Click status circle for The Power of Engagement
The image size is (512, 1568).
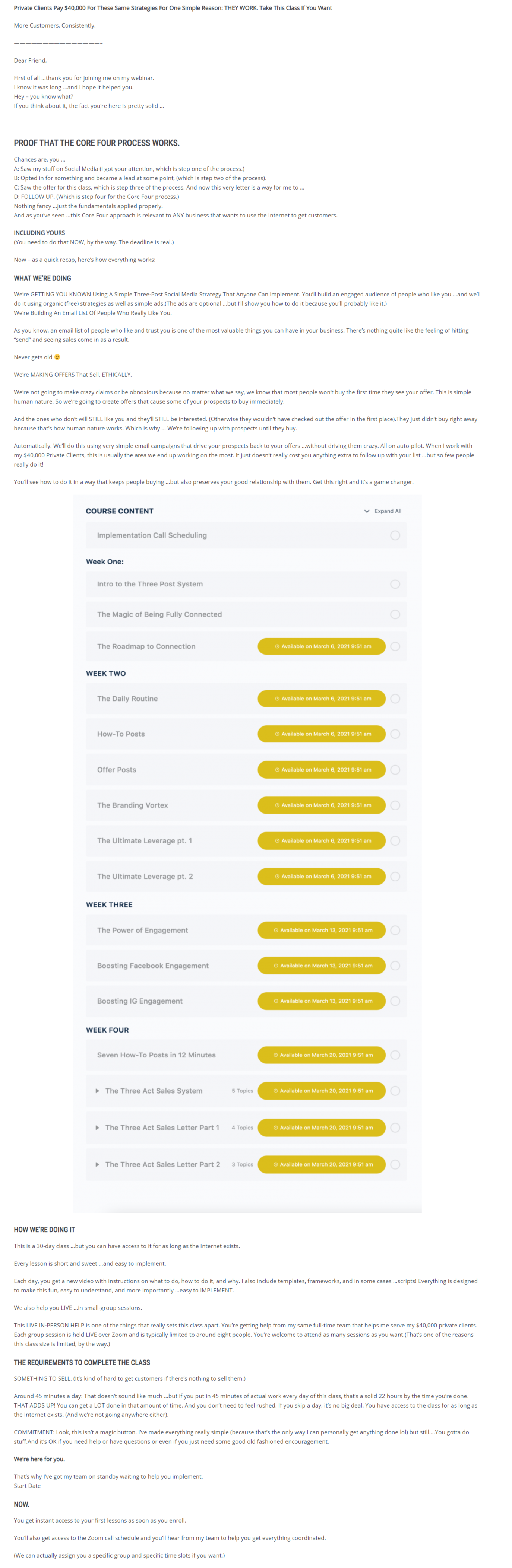pyautogui.click(x=395, y=930)
